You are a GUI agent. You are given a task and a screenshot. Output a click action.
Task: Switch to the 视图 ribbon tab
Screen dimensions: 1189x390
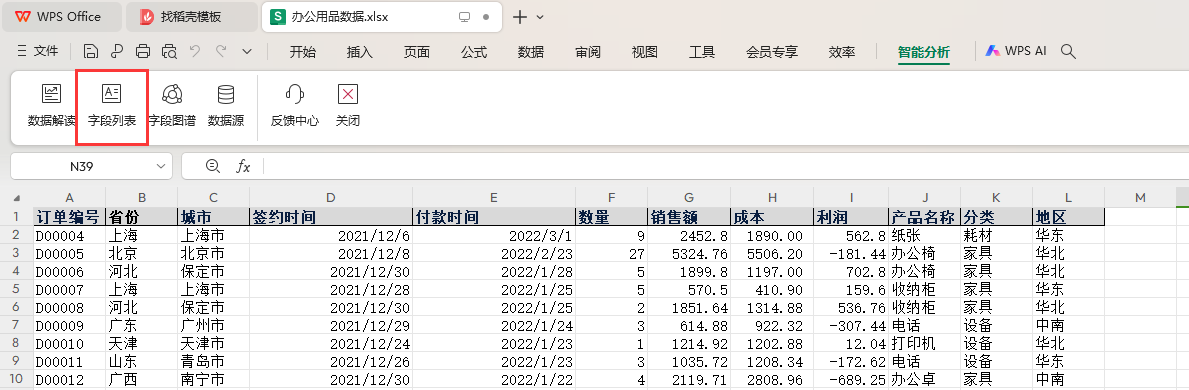(645, 52)
